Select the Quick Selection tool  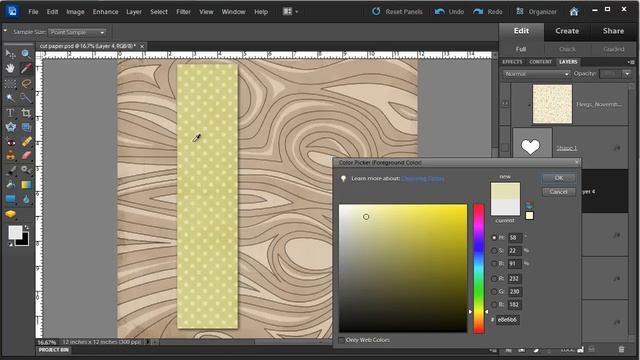[26, 98]
